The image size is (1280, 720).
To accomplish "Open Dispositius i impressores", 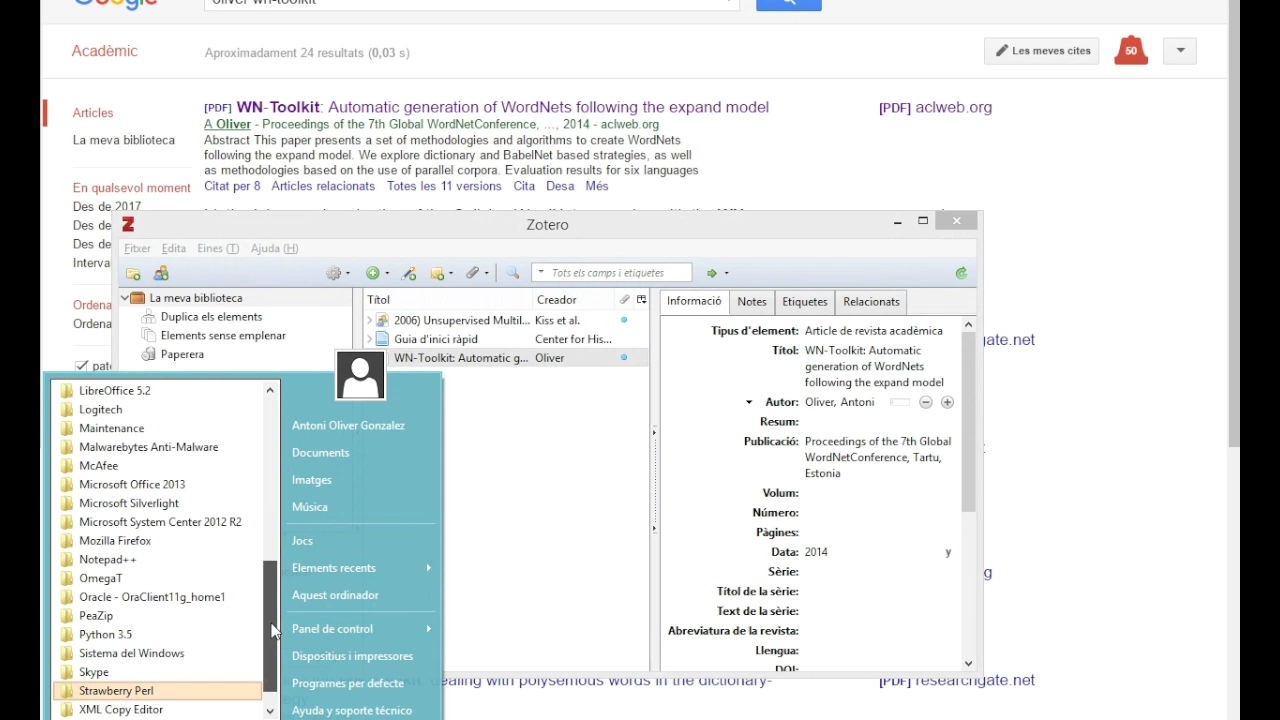I will point(352,656).
